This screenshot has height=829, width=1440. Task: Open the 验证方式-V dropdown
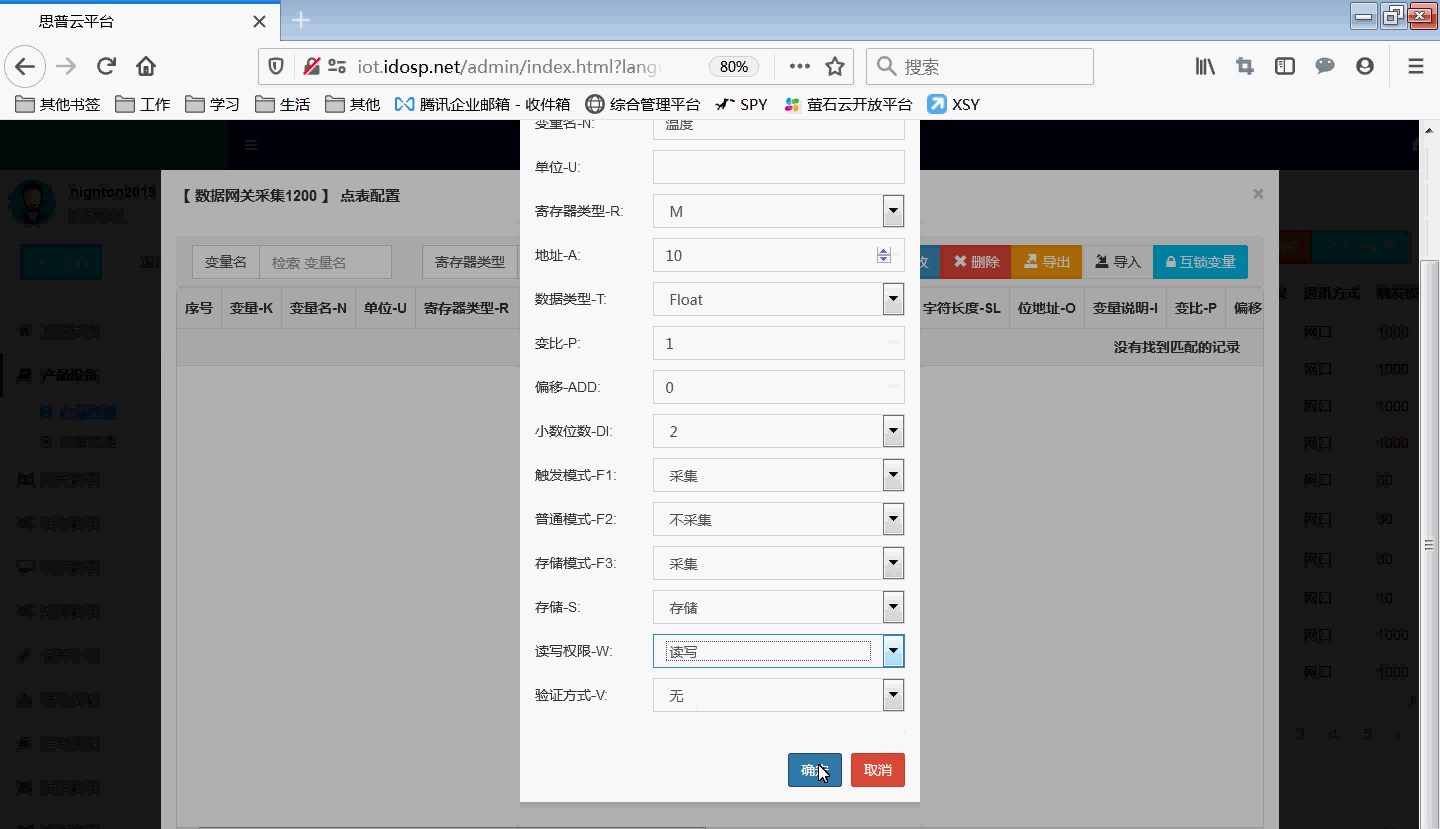pyautogui.click(x=893, y=695)
